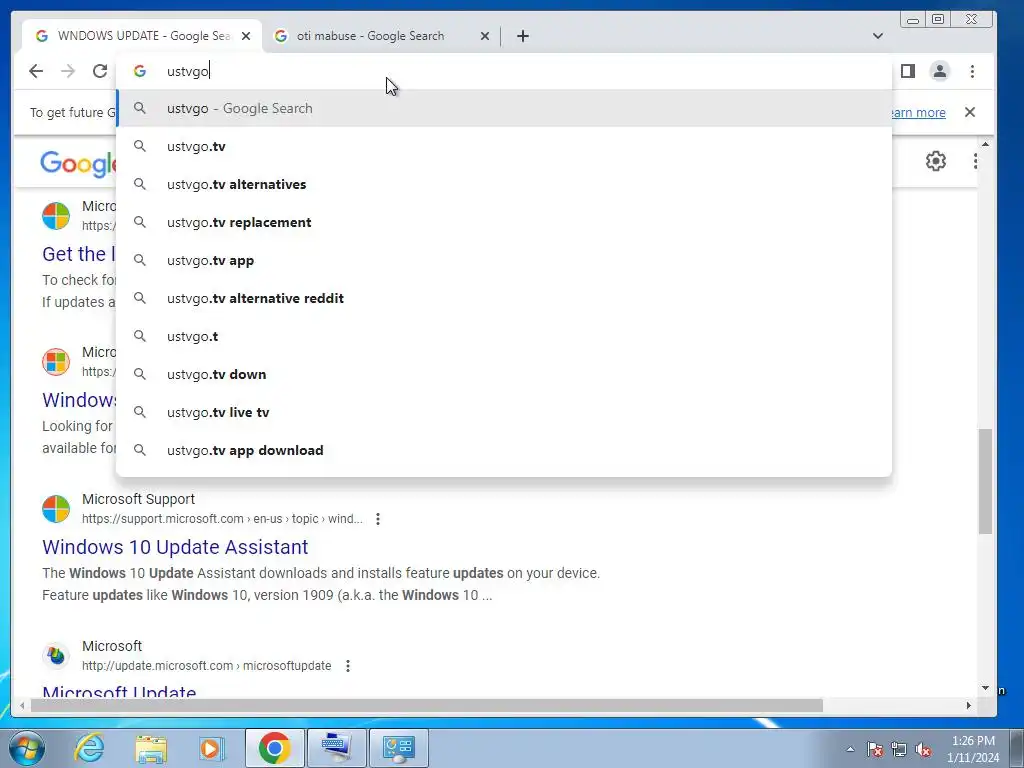Open the Chrome profile avatar
Image resolution: width=1024 pixels, height=768 pixels.
pyautogui.click(x=940, y=71)
